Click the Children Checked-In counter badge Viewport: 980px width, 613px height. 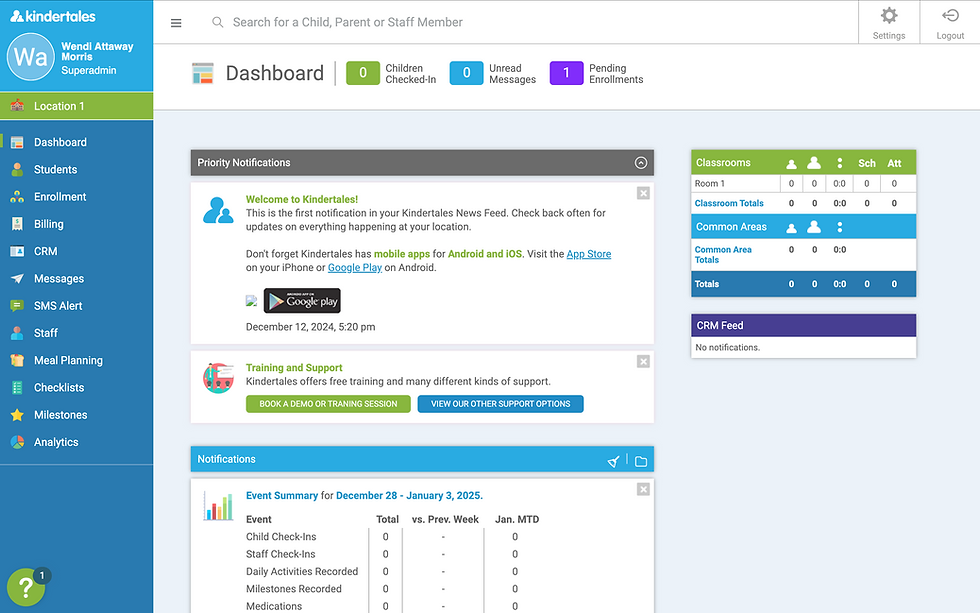tap(362, 73)
